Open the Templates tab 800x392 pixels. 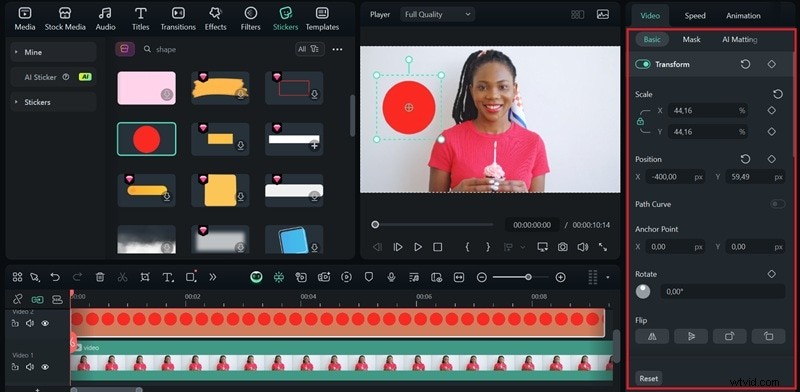322,19
